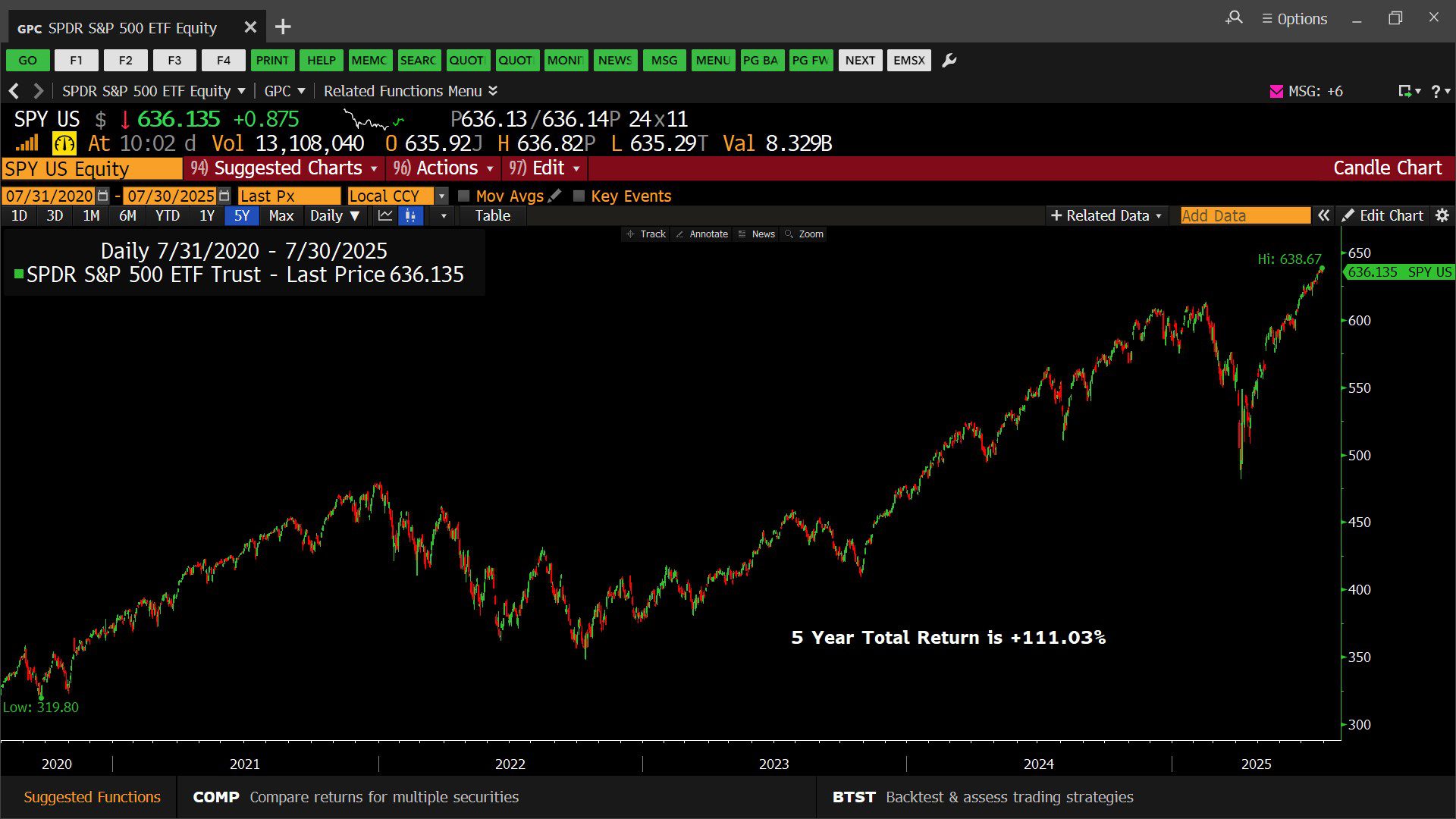
Task: Expand the chart type dropdown arrow
Action: [444, 215]
